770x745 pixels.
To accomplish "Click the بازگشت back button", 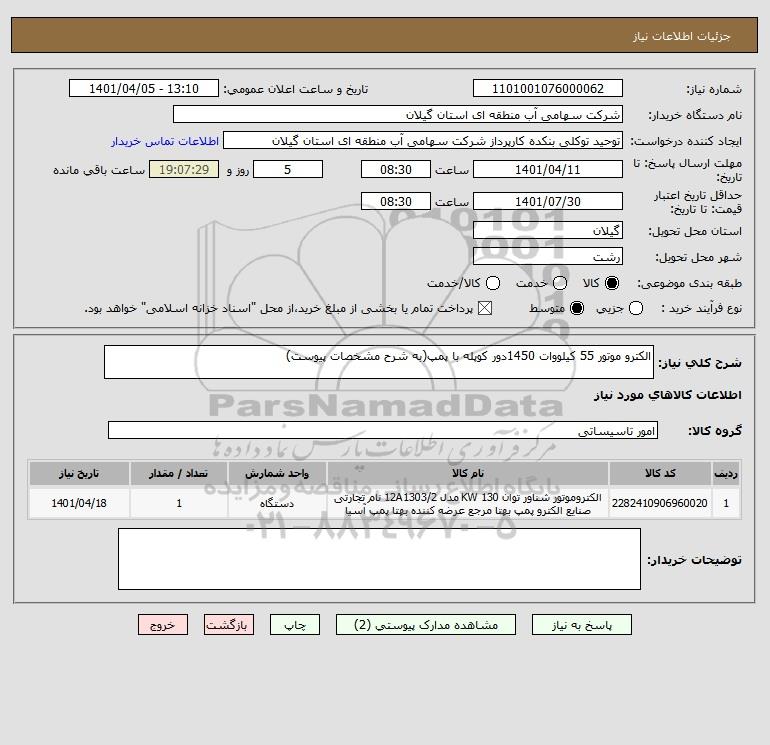I will (x=229, y=625).
